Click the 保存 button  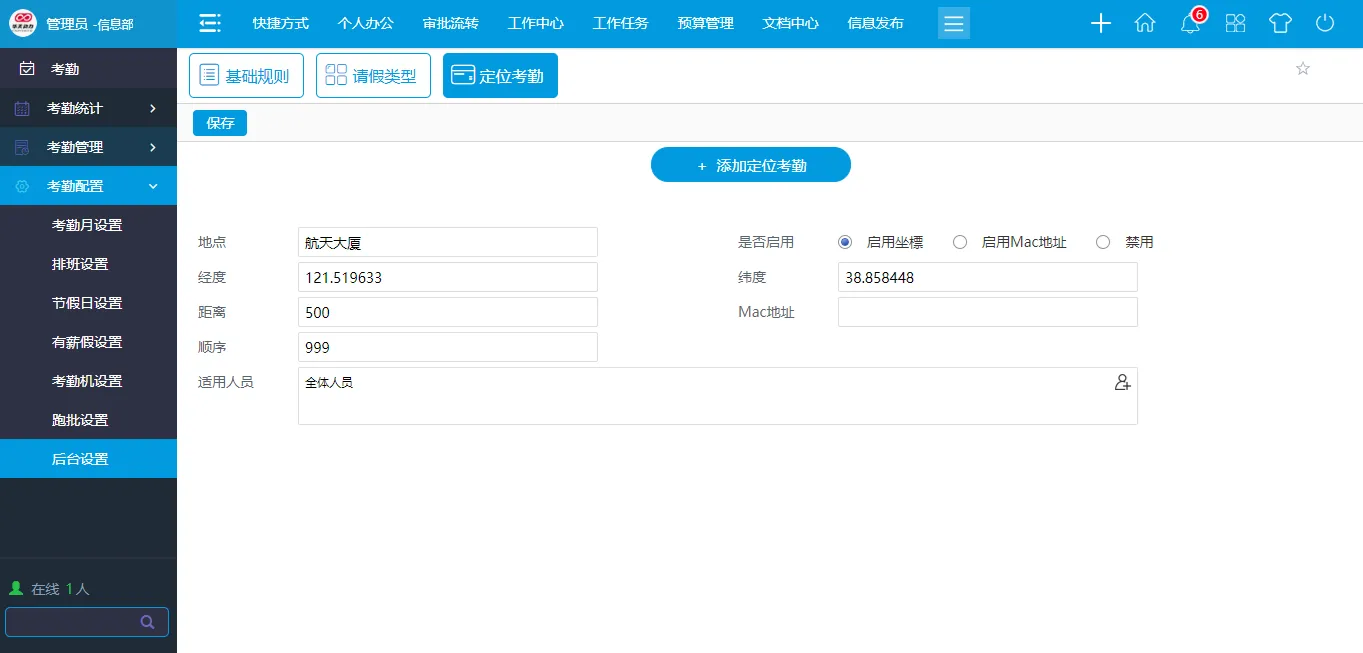[220, 123]
